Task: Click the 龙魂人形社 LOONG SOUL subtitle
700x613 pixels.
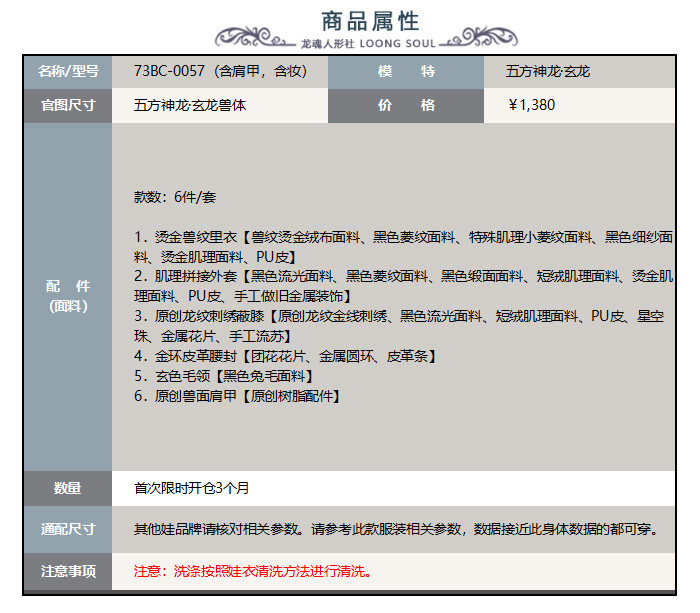Action: (x=368, y=44)
